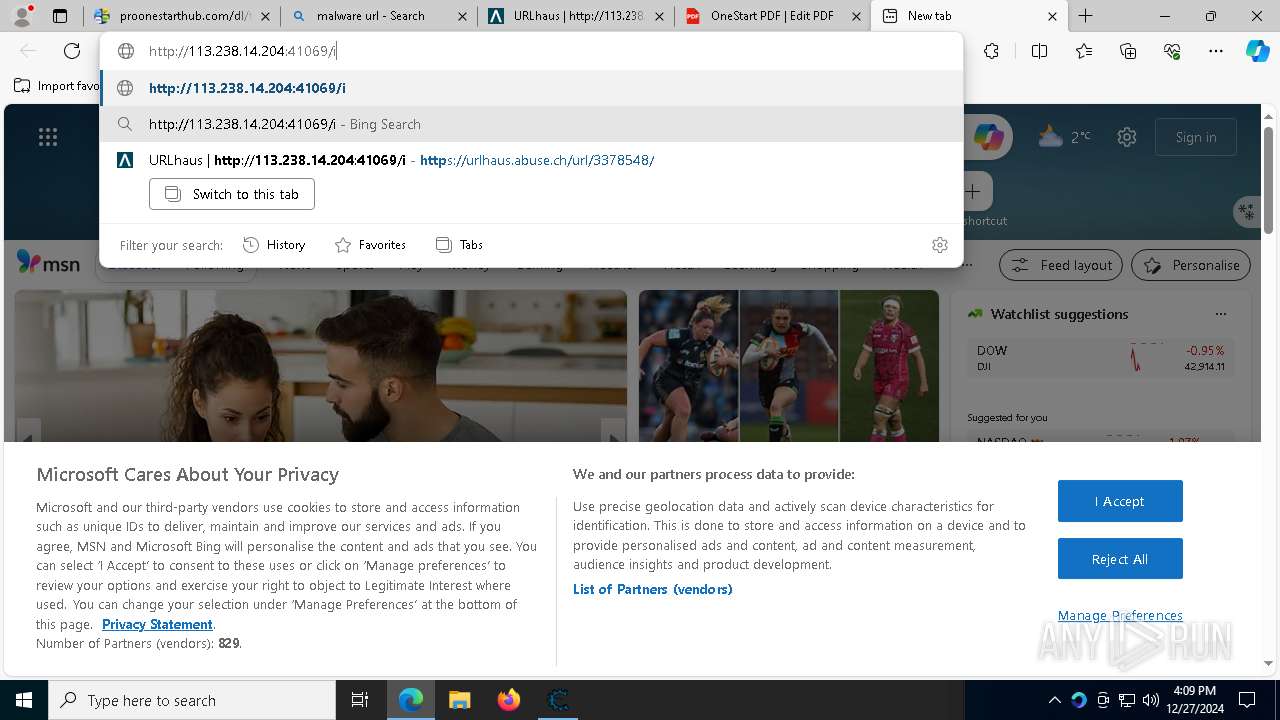Click Import favorites bookmark bar item
The image size is (1280, 720).
pos(57,86)
